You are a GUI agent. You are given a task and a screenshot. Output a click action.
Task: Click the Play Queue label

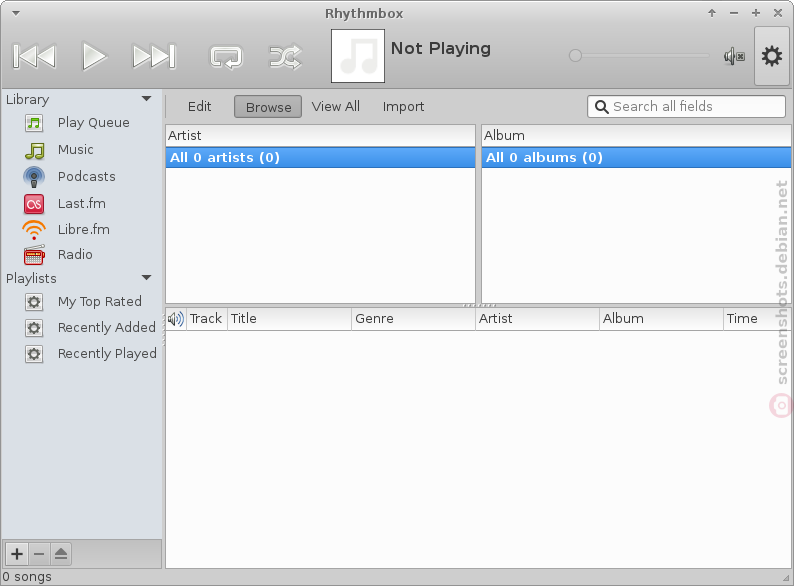[x=94, y=123]
